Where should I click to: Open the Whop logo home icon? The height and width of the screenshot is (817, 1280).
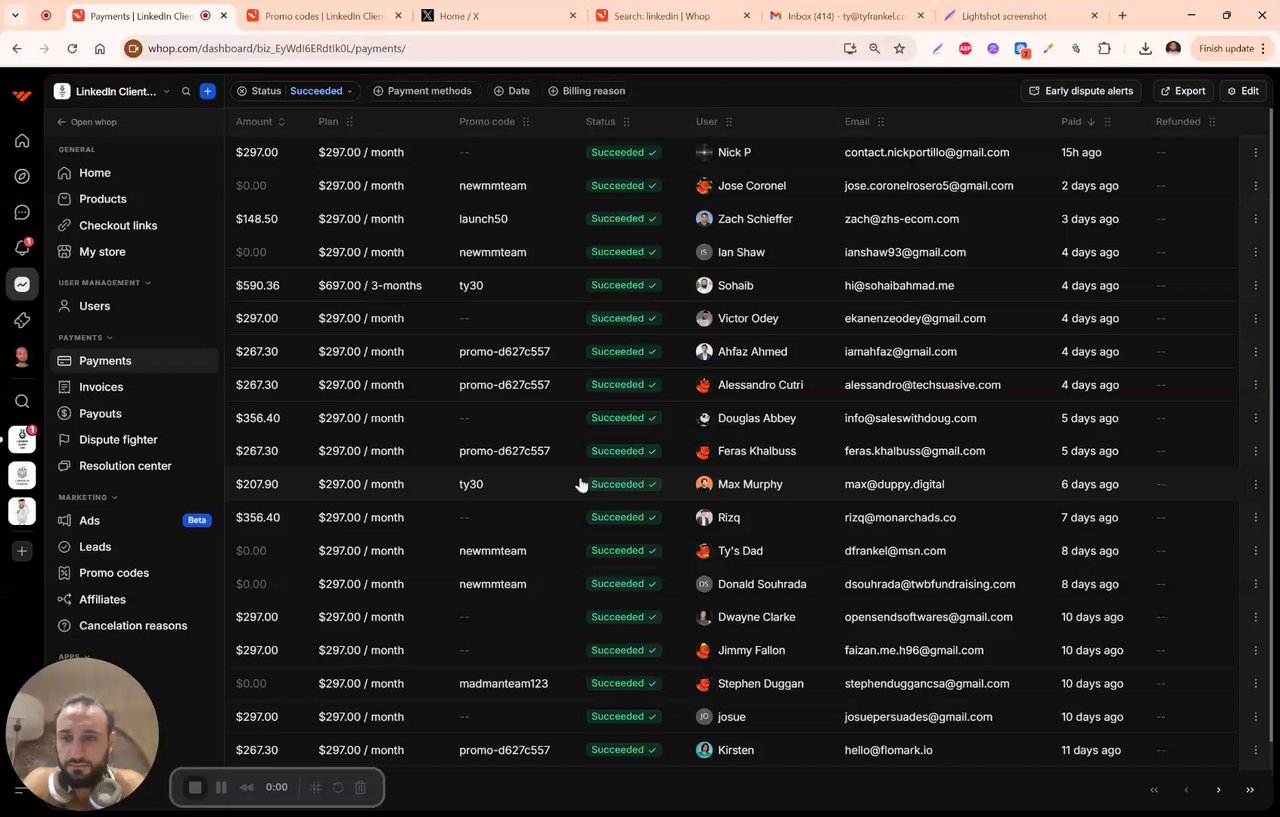click(22, 95)
